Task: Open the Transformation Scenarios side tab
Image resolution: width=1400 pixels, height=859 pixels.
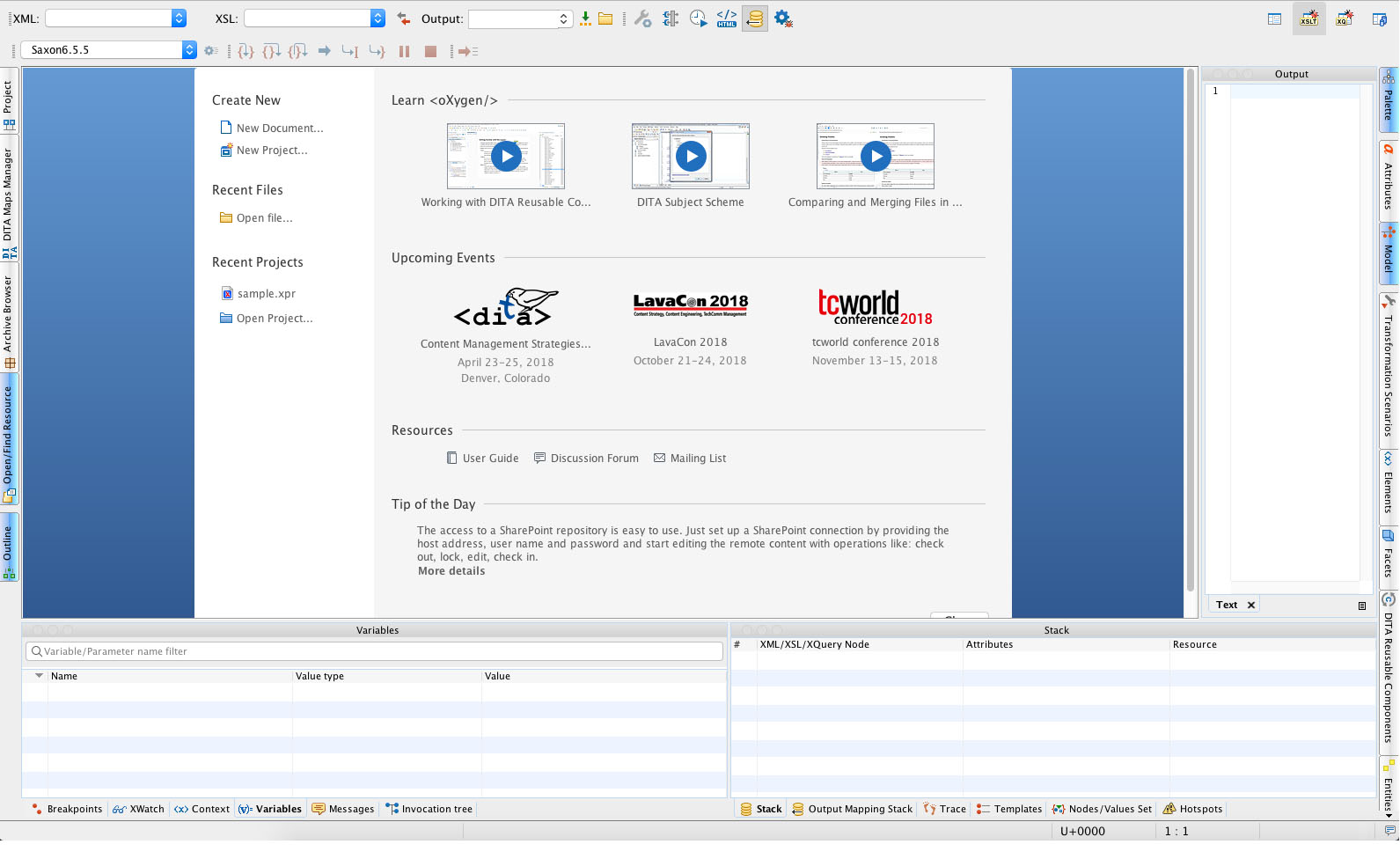Action: tap(1389, 370)
